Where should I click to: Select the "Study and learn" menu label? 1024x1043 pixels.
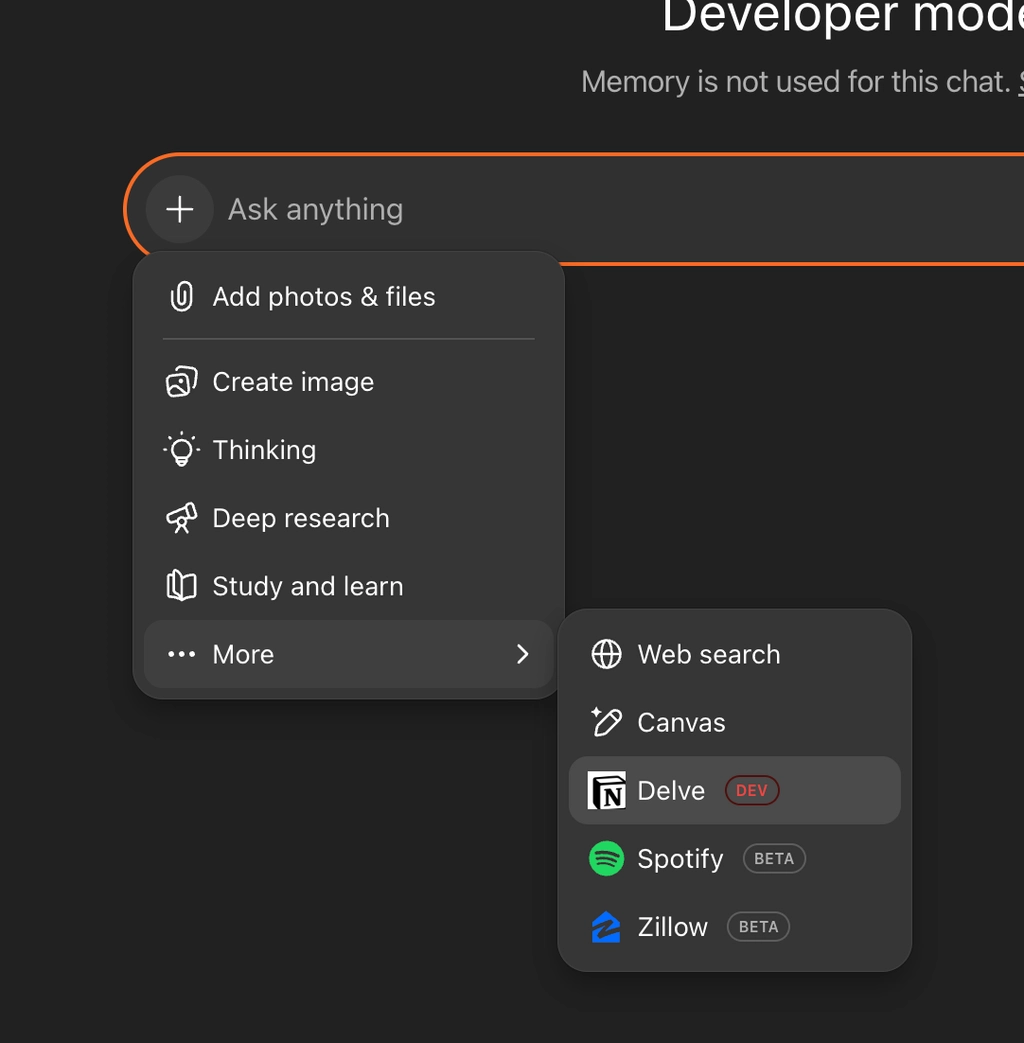(308, 586)
